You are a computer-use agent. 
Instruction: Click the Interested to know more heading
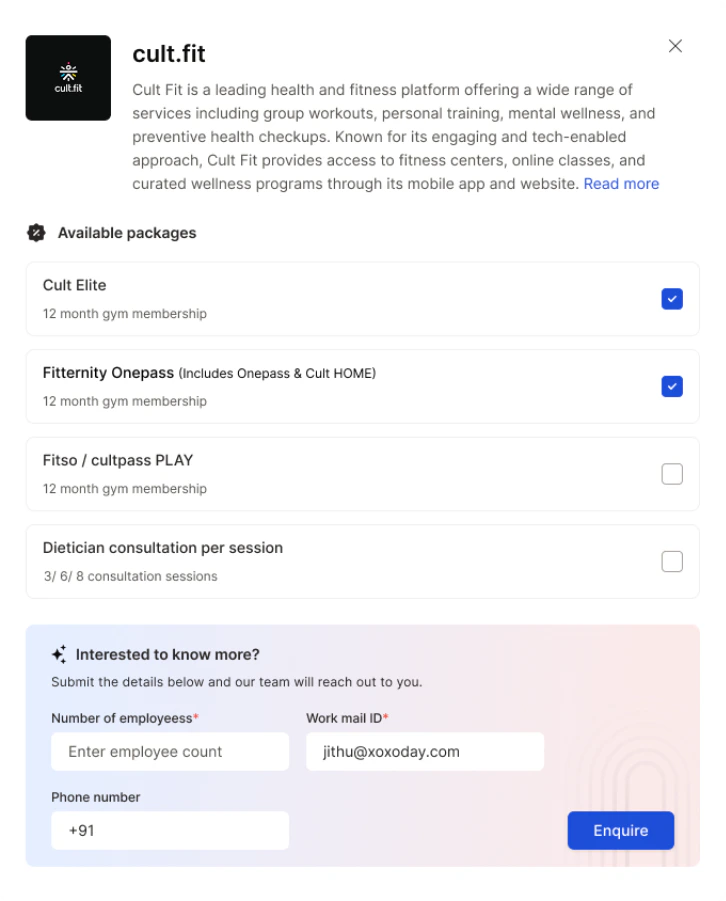click(167, 654)
